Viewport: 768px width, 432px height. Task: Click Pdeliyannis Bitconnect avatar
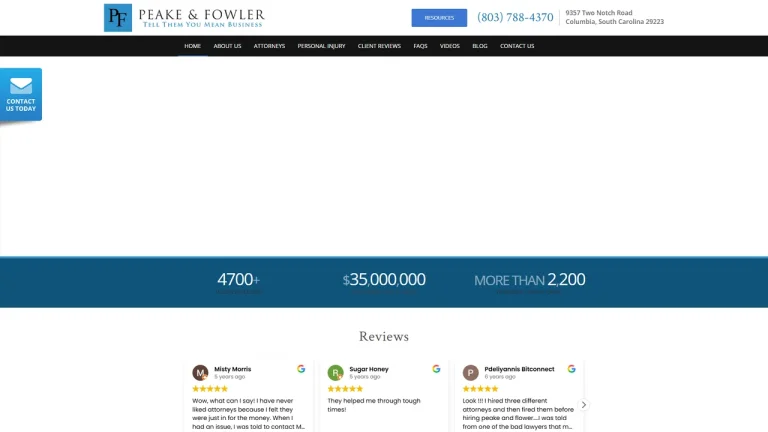470,373
